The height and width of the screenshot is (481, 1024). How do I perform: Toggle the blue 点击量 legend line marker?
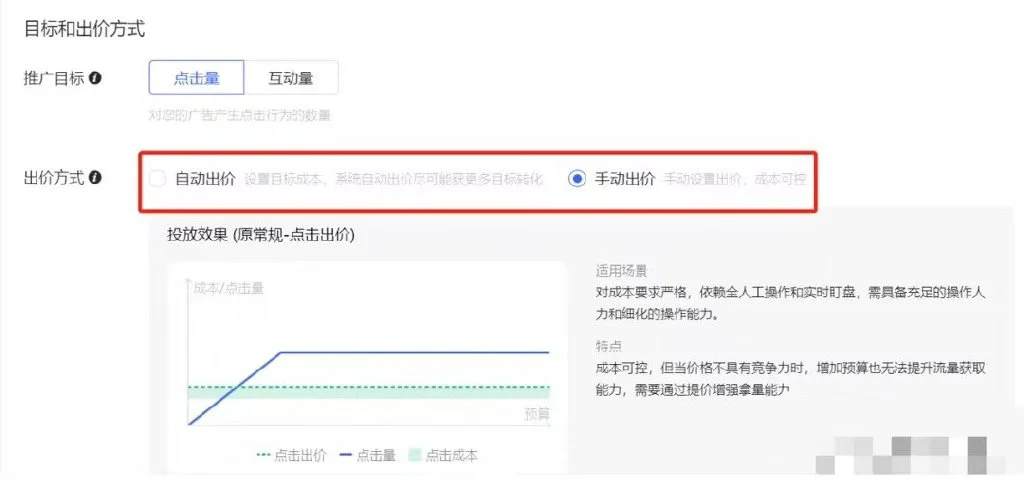click(x=351, y=455)
